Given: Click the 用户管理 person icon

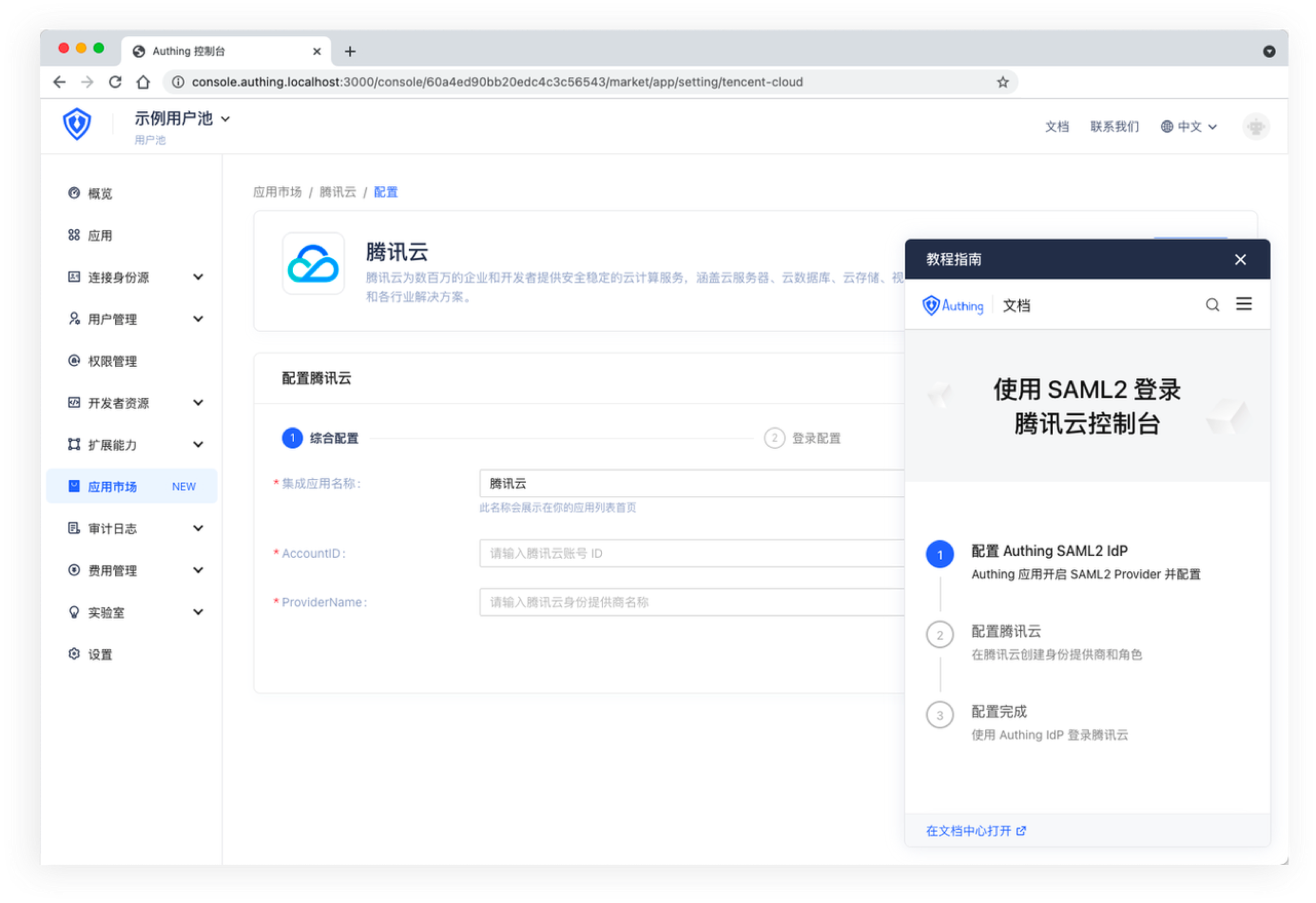Looking at the screenshot, I should [74, 319].
